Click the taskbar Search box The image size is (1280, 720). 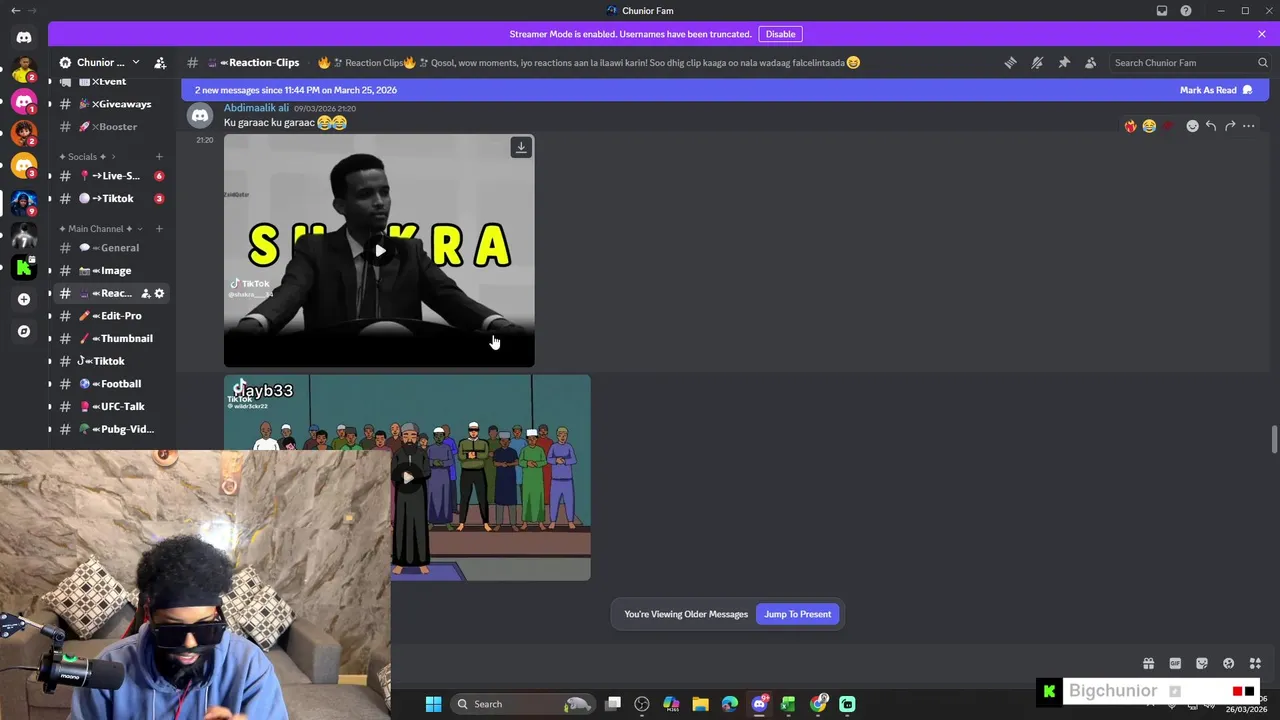tap(523, 704)
